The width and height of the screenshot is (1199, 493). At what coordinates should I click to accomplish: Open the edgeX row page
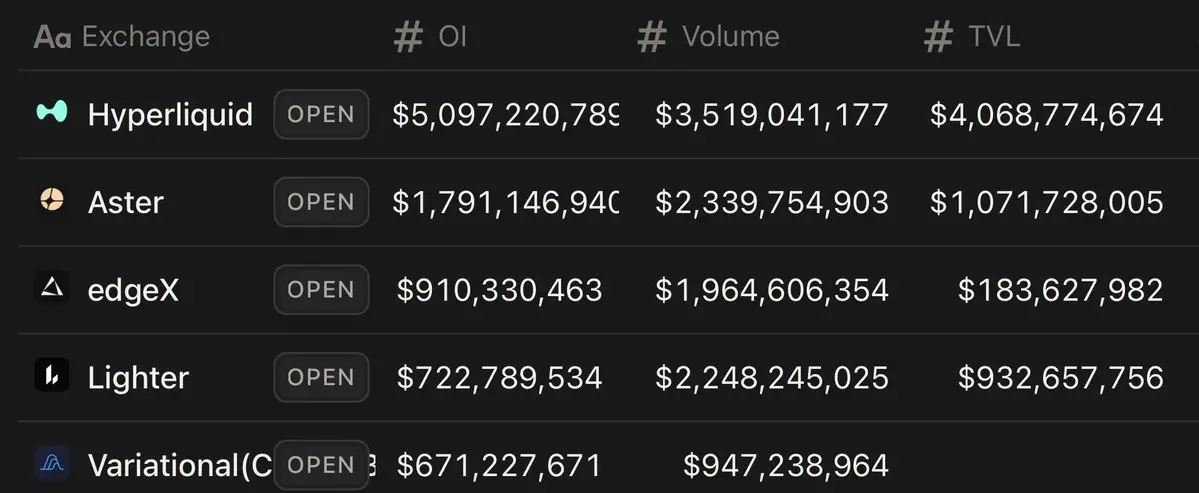(321, 290)
